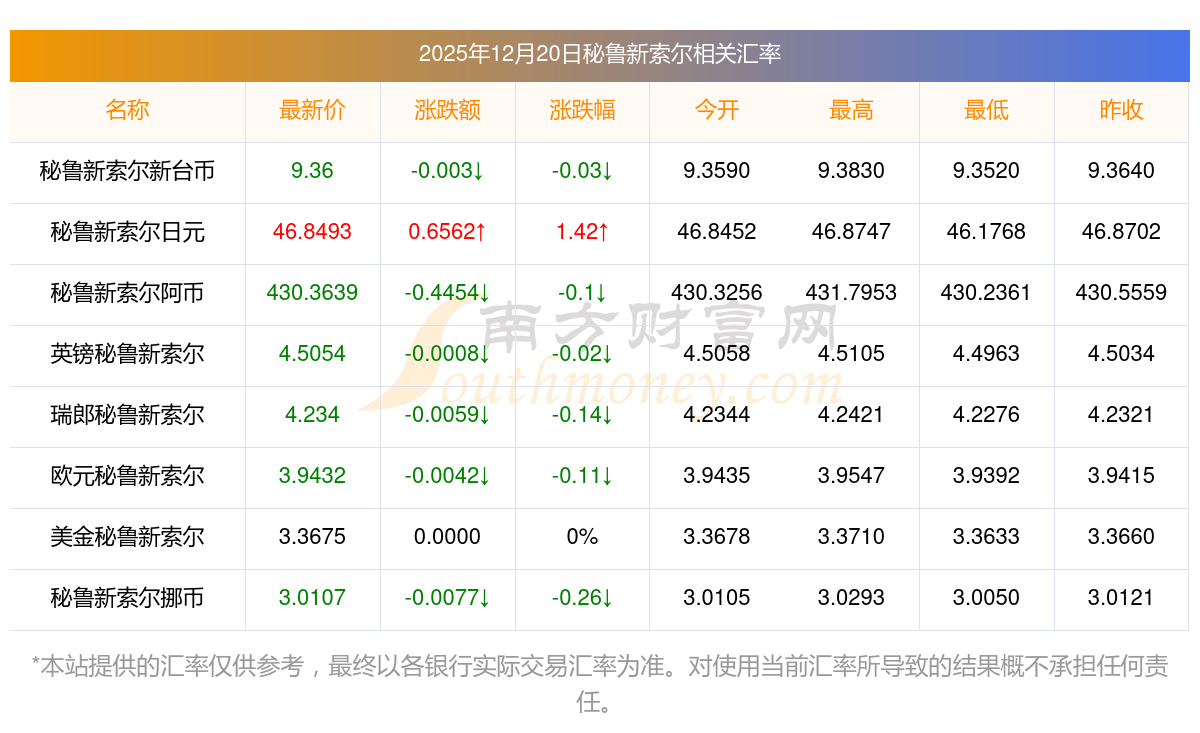Click low value 46.1768

click(986, 232)
